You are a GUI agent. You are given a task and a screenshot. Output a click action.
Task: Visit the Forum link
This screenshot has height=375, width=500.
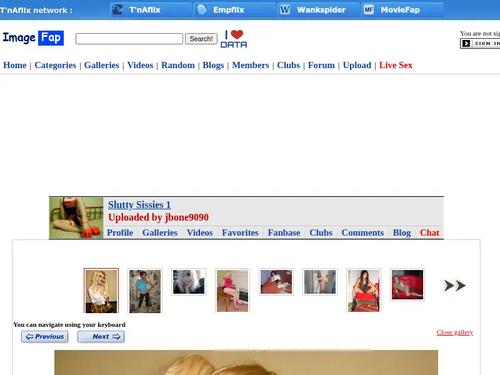click(x=321, y=65)
